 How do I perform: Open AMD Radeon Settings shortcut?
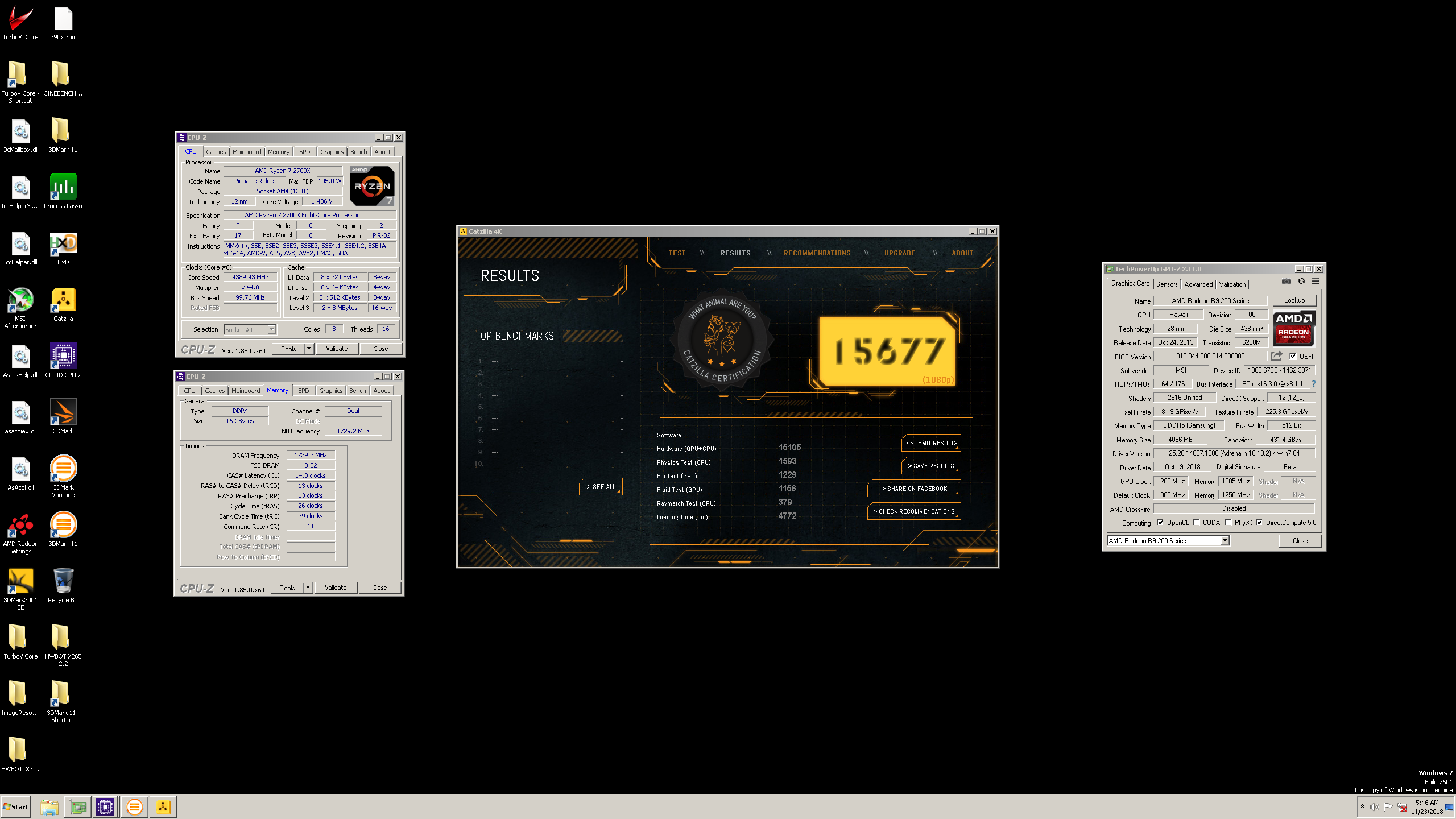(20, 533)
